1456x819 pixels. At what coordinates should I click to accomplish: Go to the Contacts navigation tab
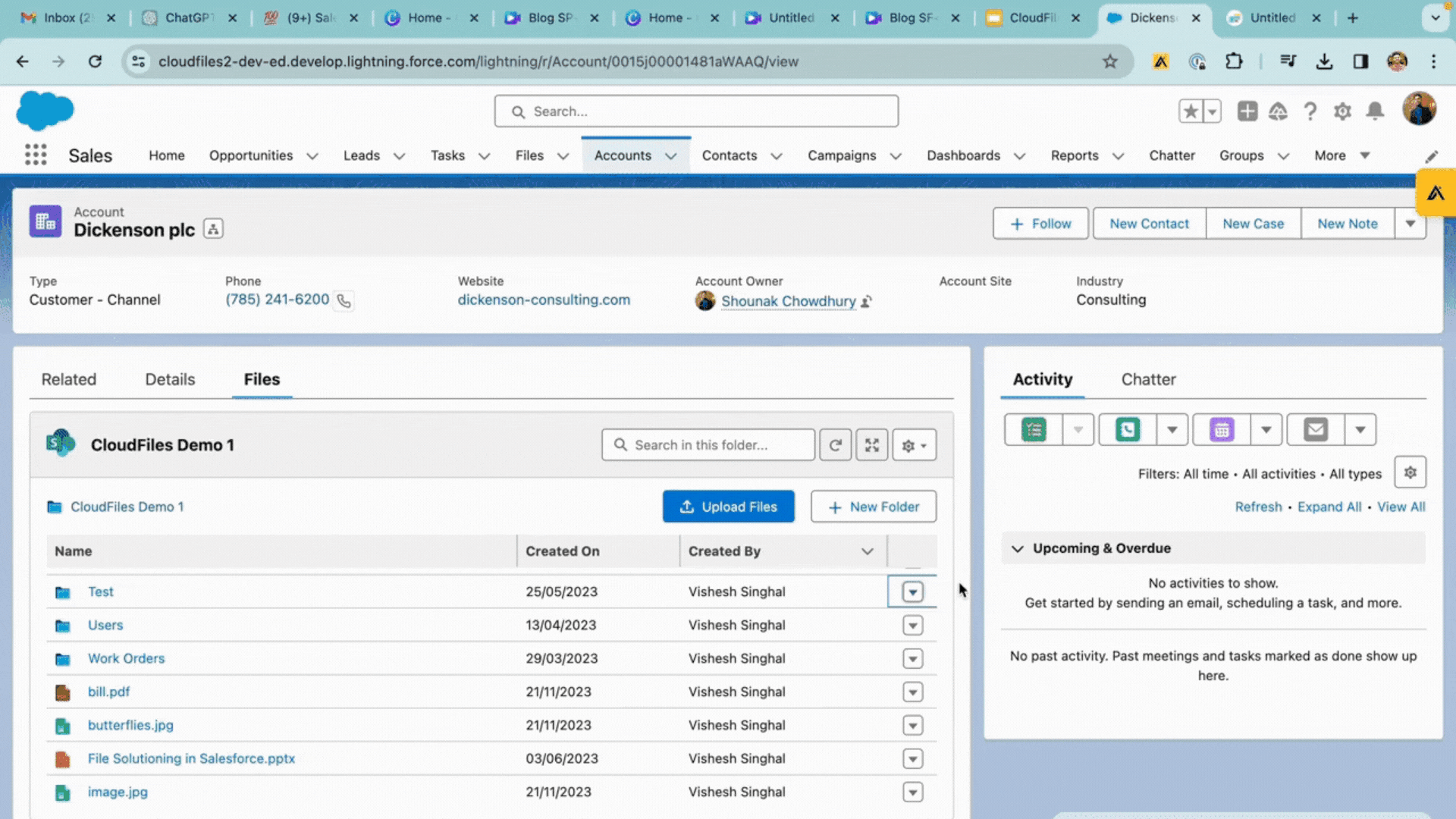pos(729,155)
